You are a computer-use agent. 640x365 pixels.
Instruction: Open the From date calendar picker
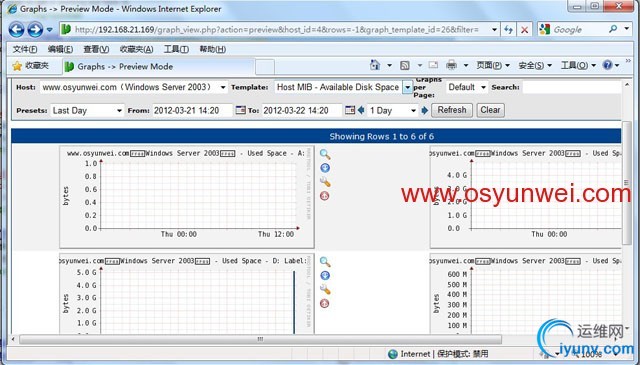pos(241,110)
